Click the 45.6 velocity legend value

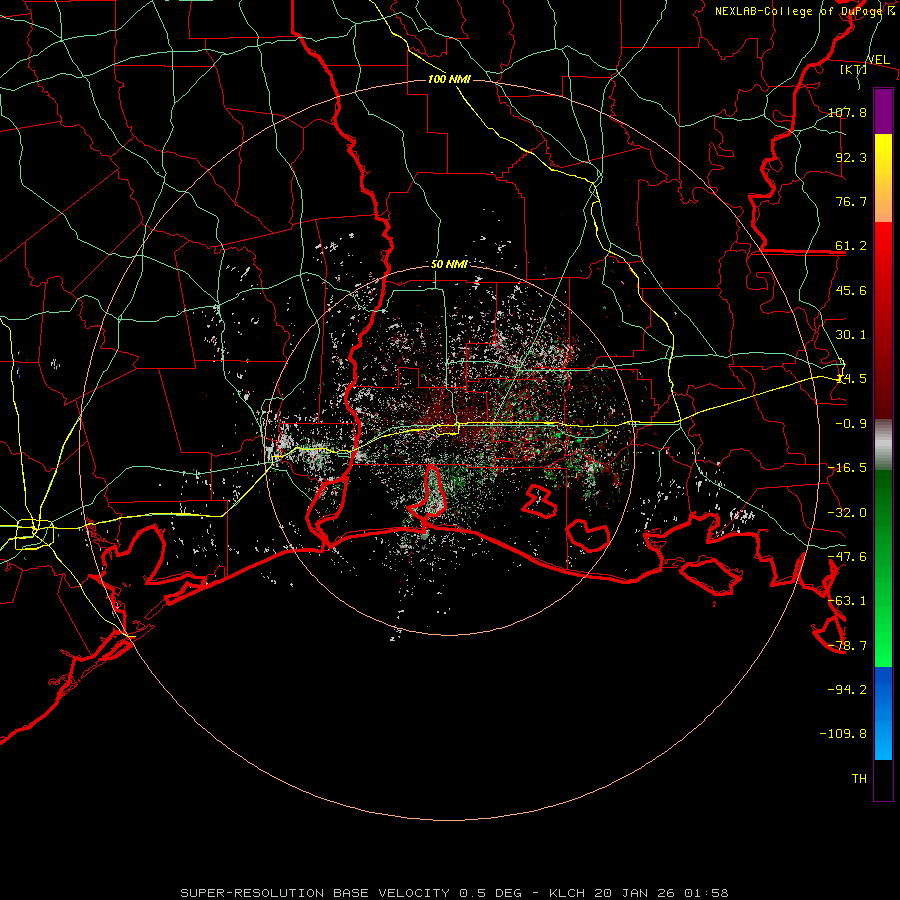851,290
